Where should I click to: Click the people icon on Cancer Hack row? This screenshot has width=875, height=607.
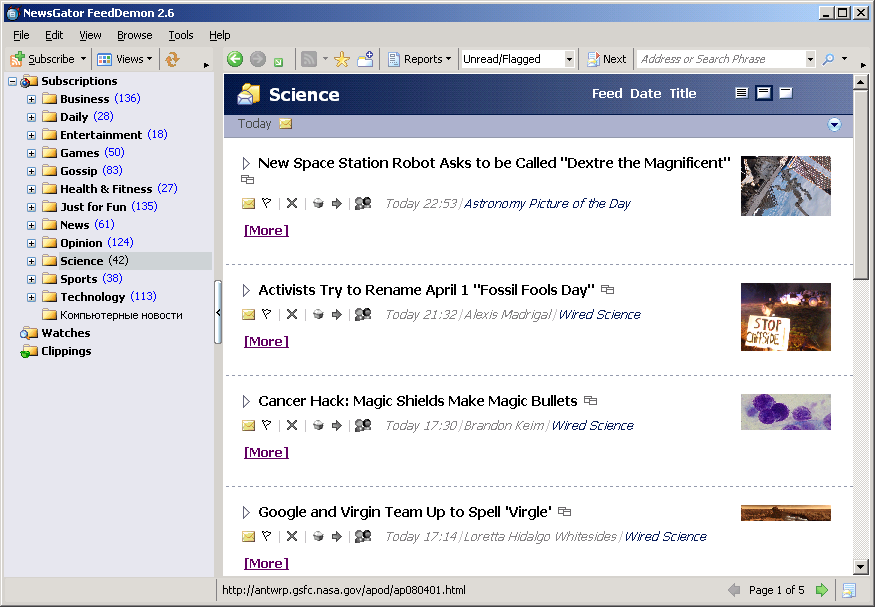coord(363,425)
